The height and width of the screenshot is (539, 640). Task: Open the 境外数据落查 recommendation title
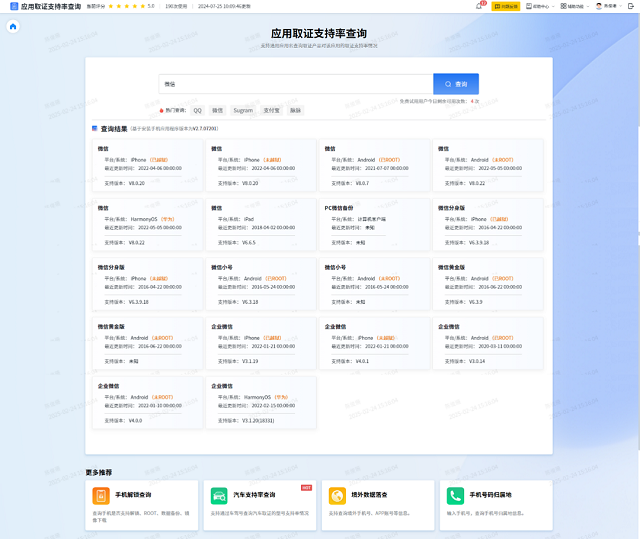[369, 495]
